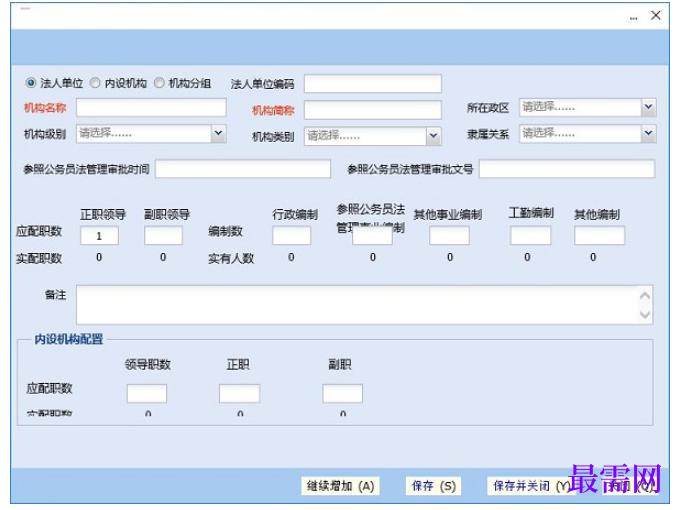Image resolution: width=680 pixels, height=510 pixels.
Task: Select the 机构分组 radio button
Action: click(159, 82)
